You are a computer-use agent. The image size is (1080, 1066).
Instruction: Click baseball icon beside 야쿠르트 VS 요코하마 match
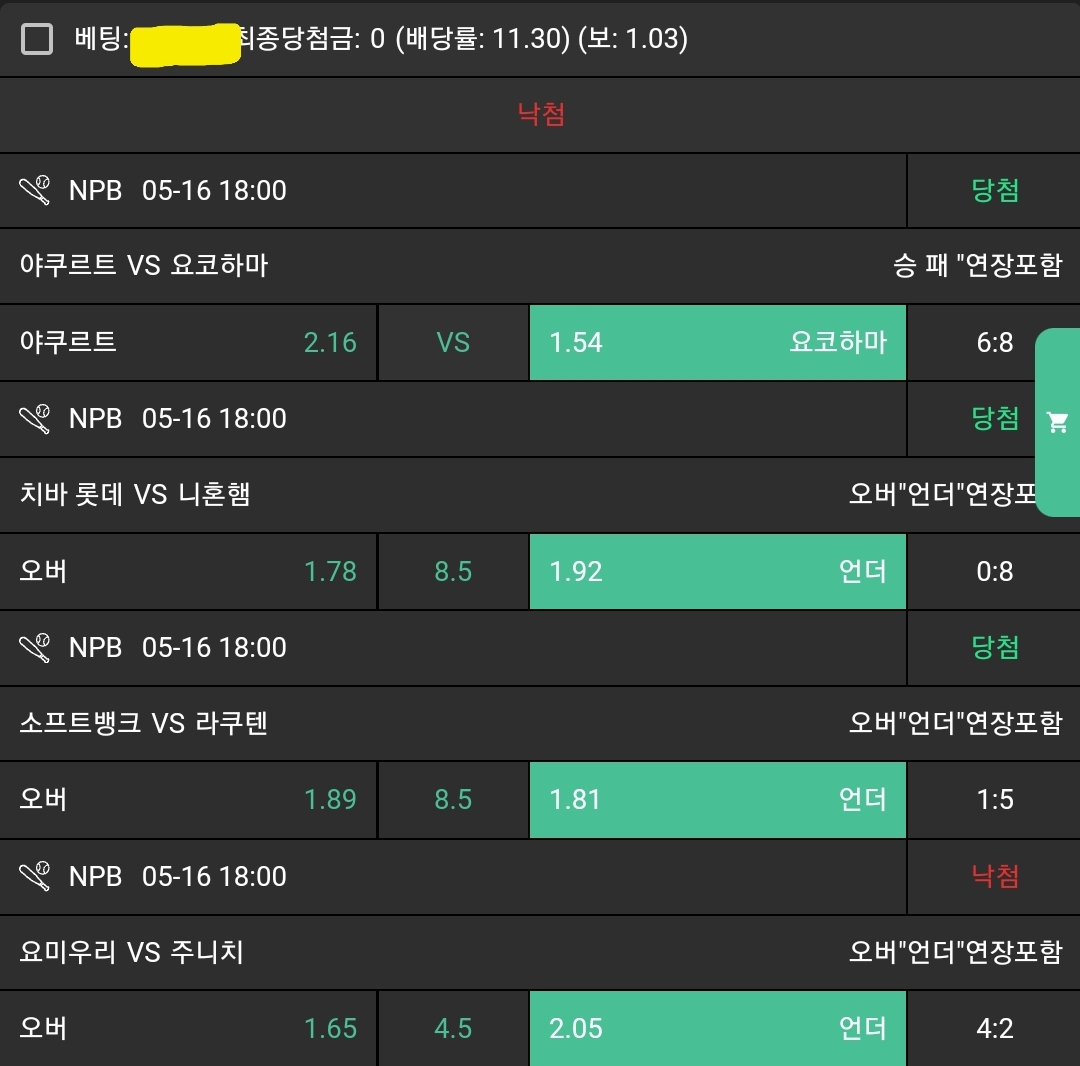[35, 190]
